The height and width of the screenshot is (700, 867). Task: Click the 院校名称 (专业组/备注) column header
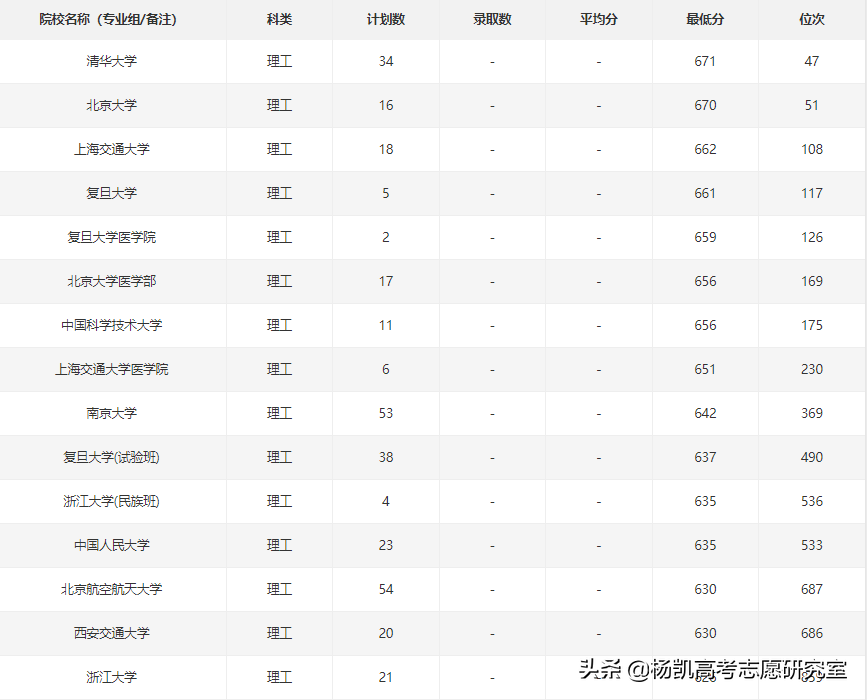click(108, 19)
